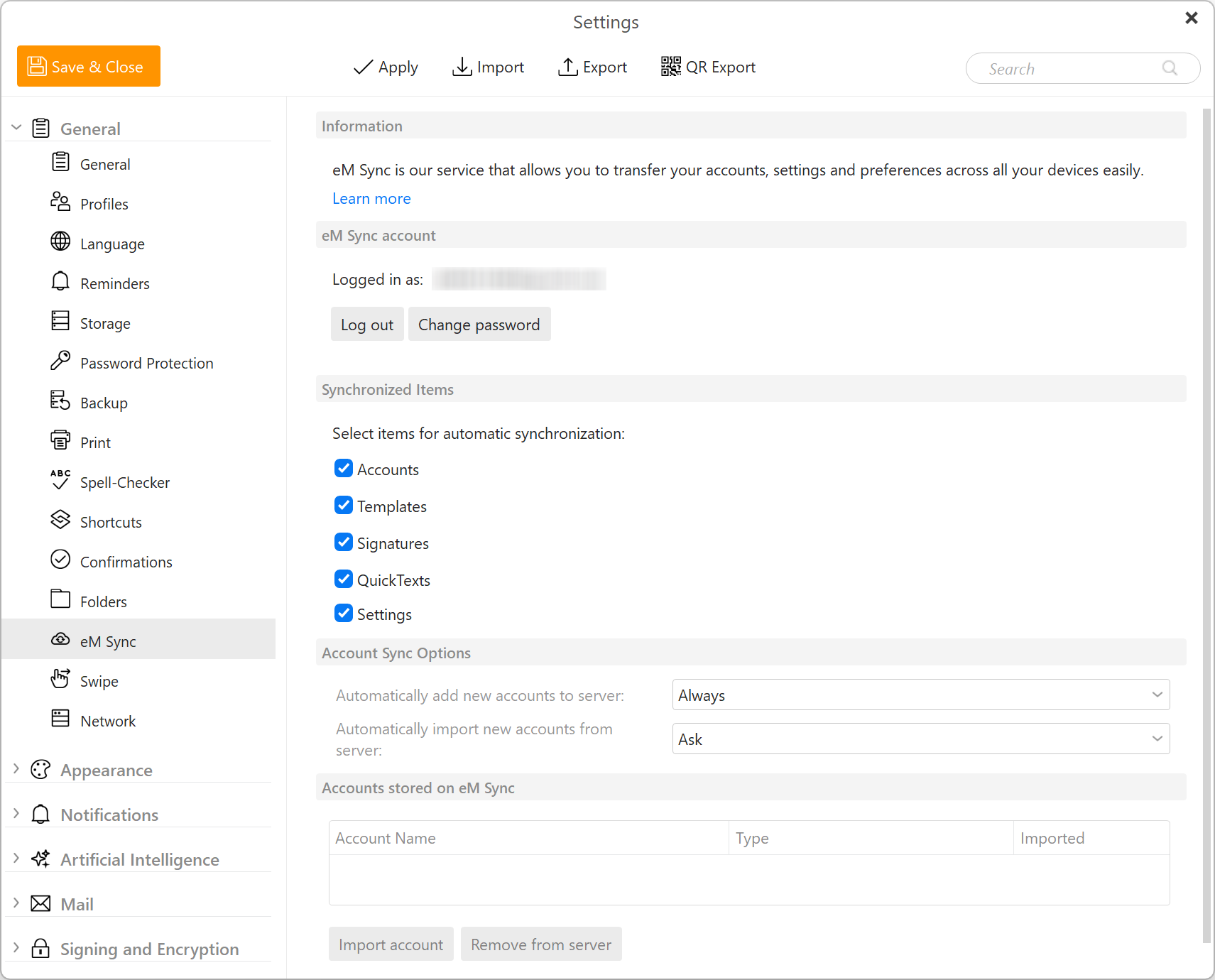This screenshot has width=1215, height=980.
Task: Click the Network server icon
Action: [x=60, y=719]
